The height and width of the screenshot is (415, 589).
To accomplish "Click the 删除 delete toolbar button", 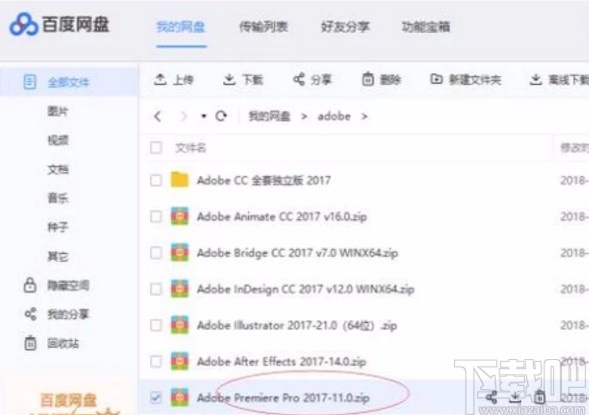I will (x=382, y=80).
